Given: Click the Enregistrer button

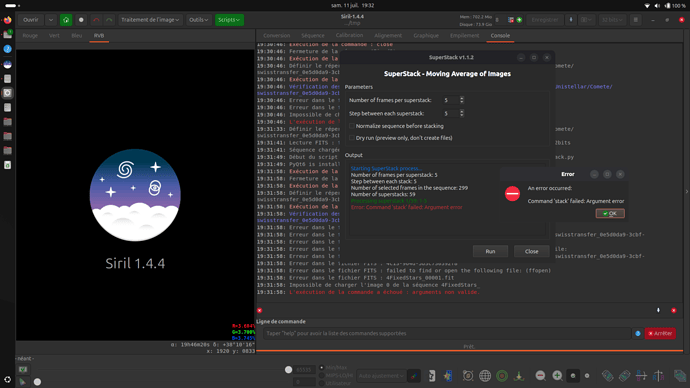Looking at the screenshot, I should (x=545, y=20).
